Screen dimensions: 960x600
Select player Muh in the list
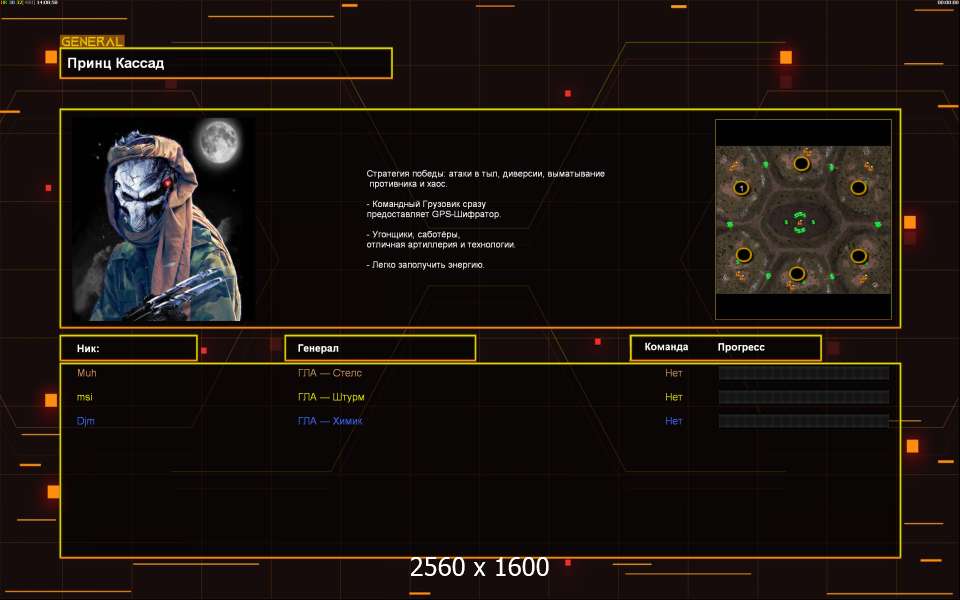[87, 373]
